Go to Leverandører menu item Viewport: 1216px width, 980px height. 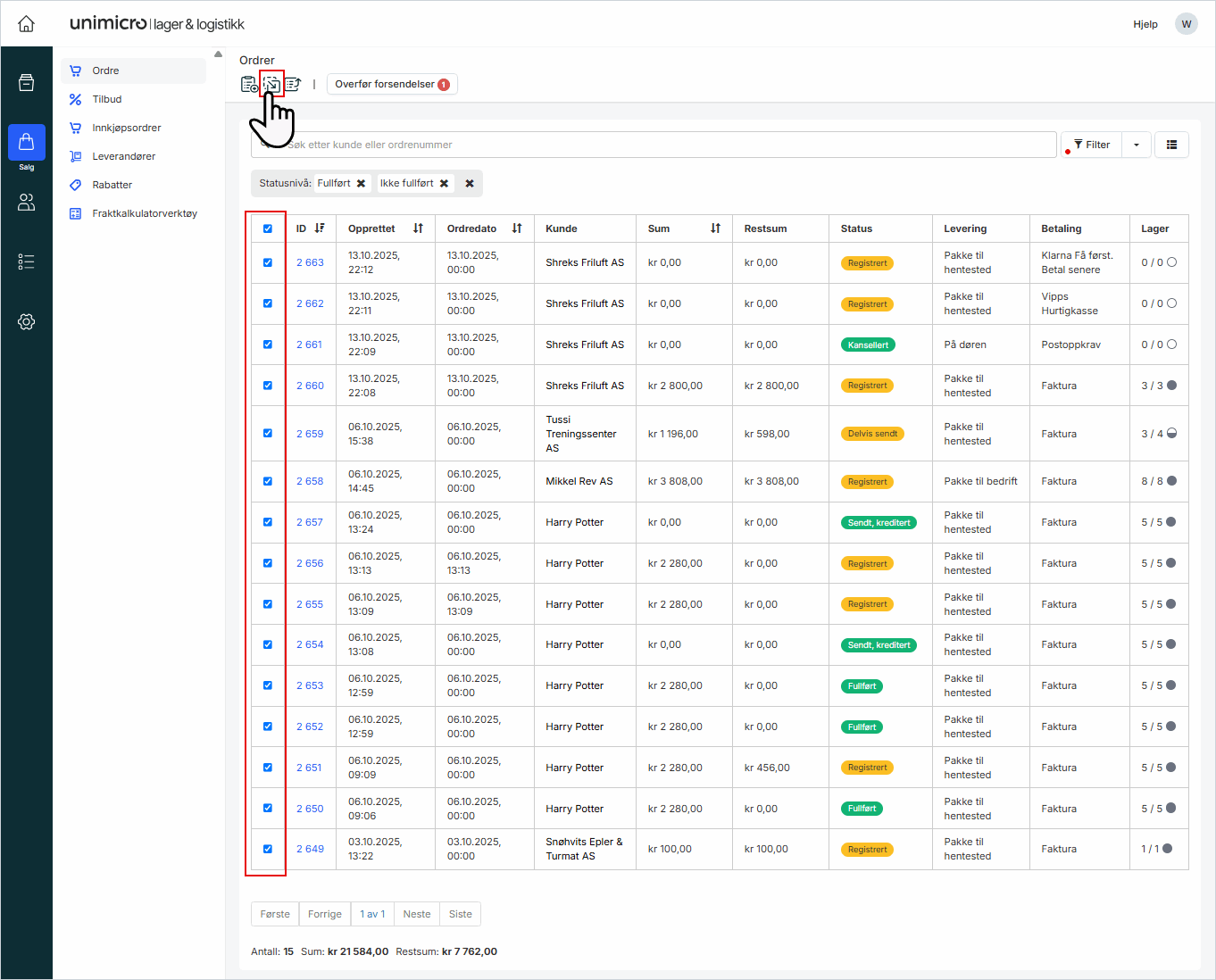pyautogui.click(x=123, y=156)
